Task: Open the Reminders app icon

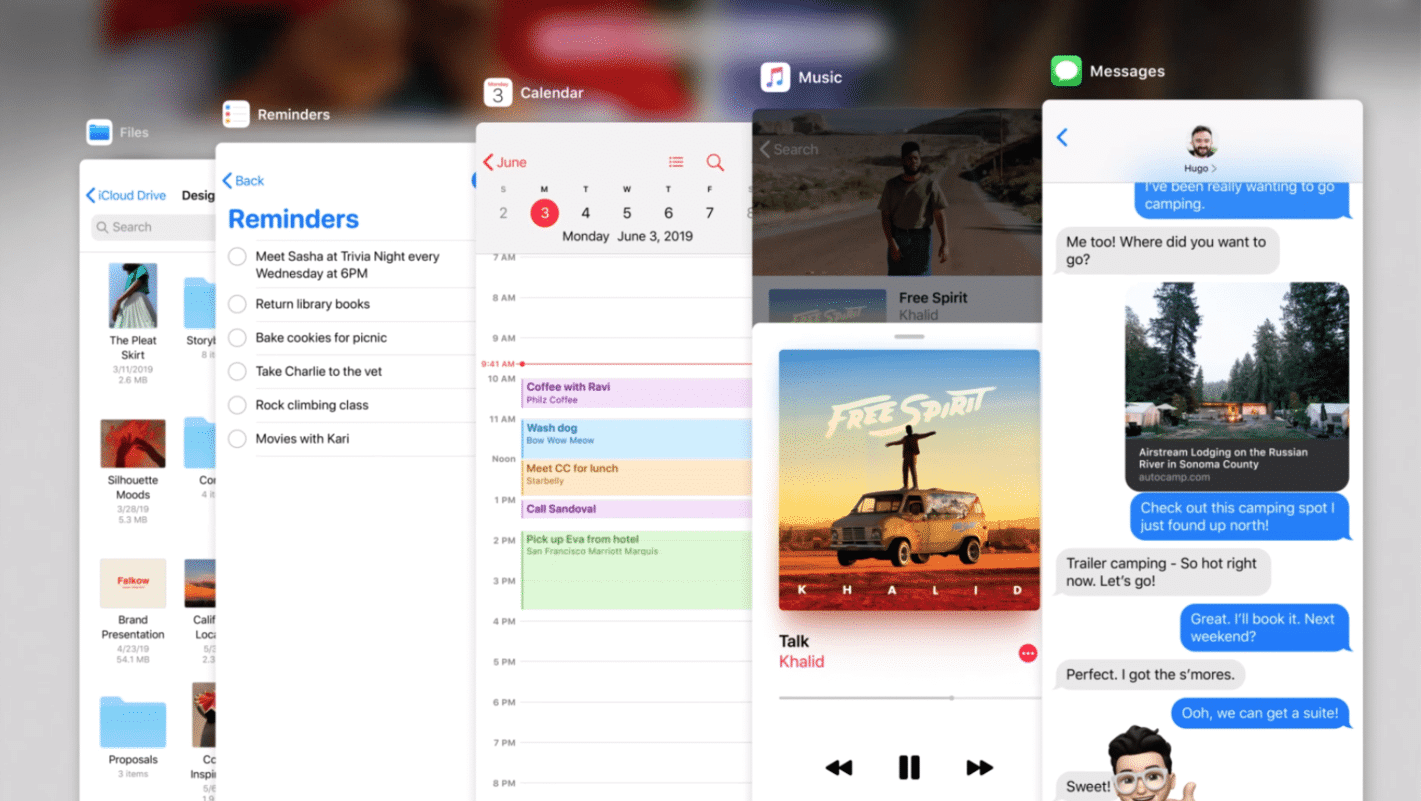Action: (x=236, y=114)
